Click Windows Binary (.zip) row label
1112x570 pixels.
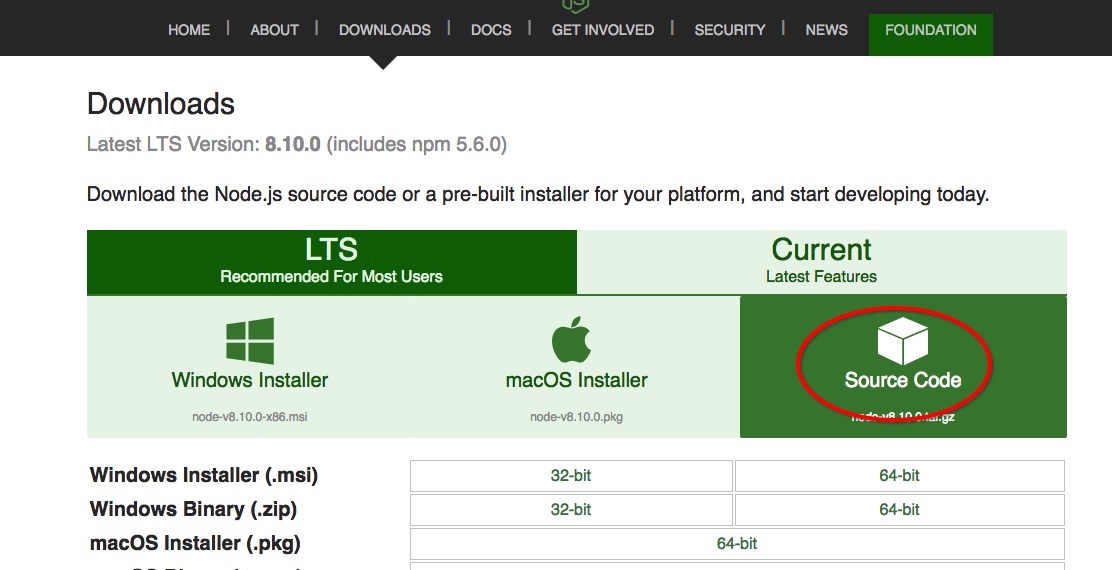point(194,509)
